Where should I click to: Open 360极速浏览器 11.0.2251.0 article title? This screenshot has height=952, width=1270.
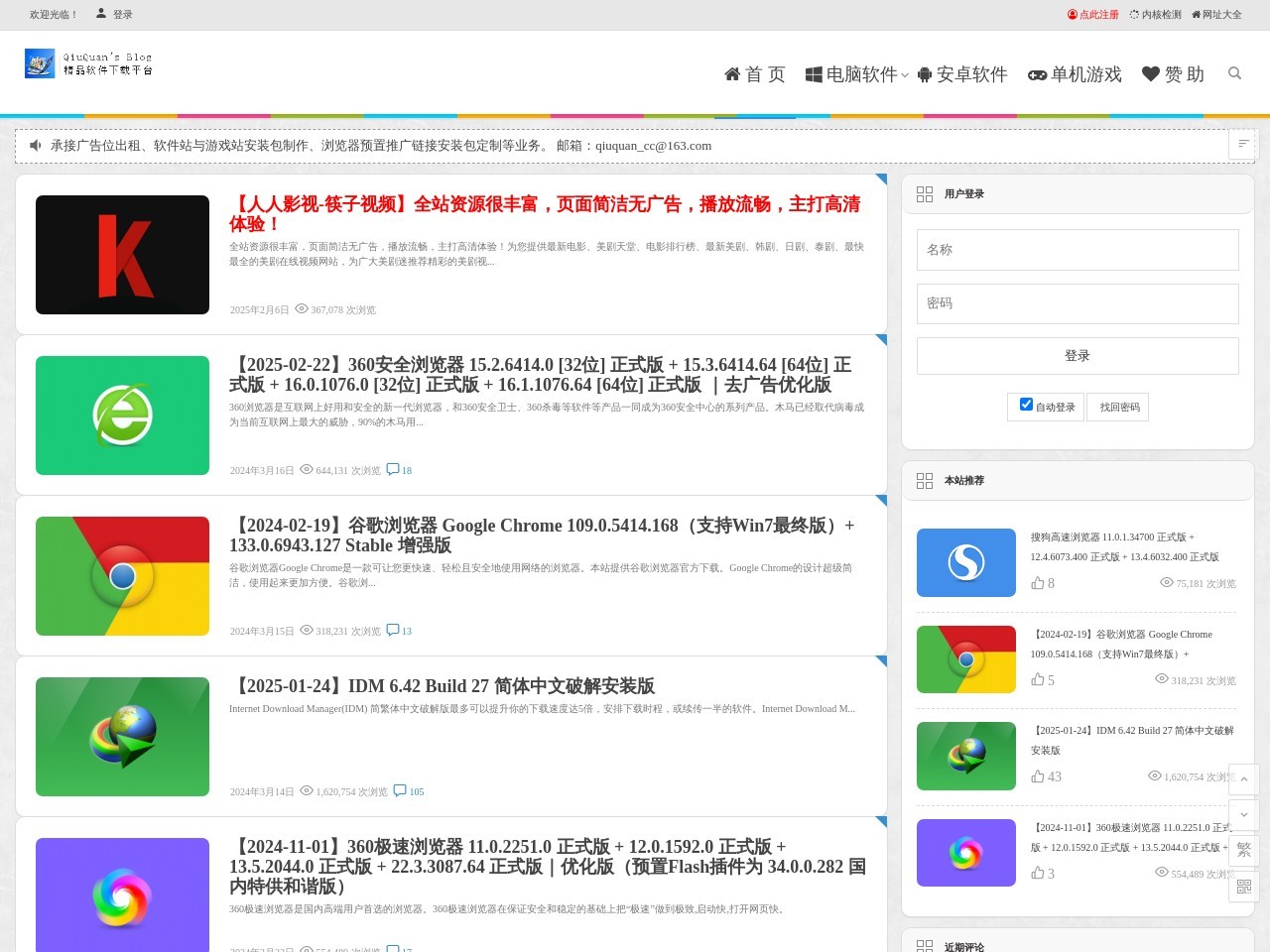coord(548,866)
